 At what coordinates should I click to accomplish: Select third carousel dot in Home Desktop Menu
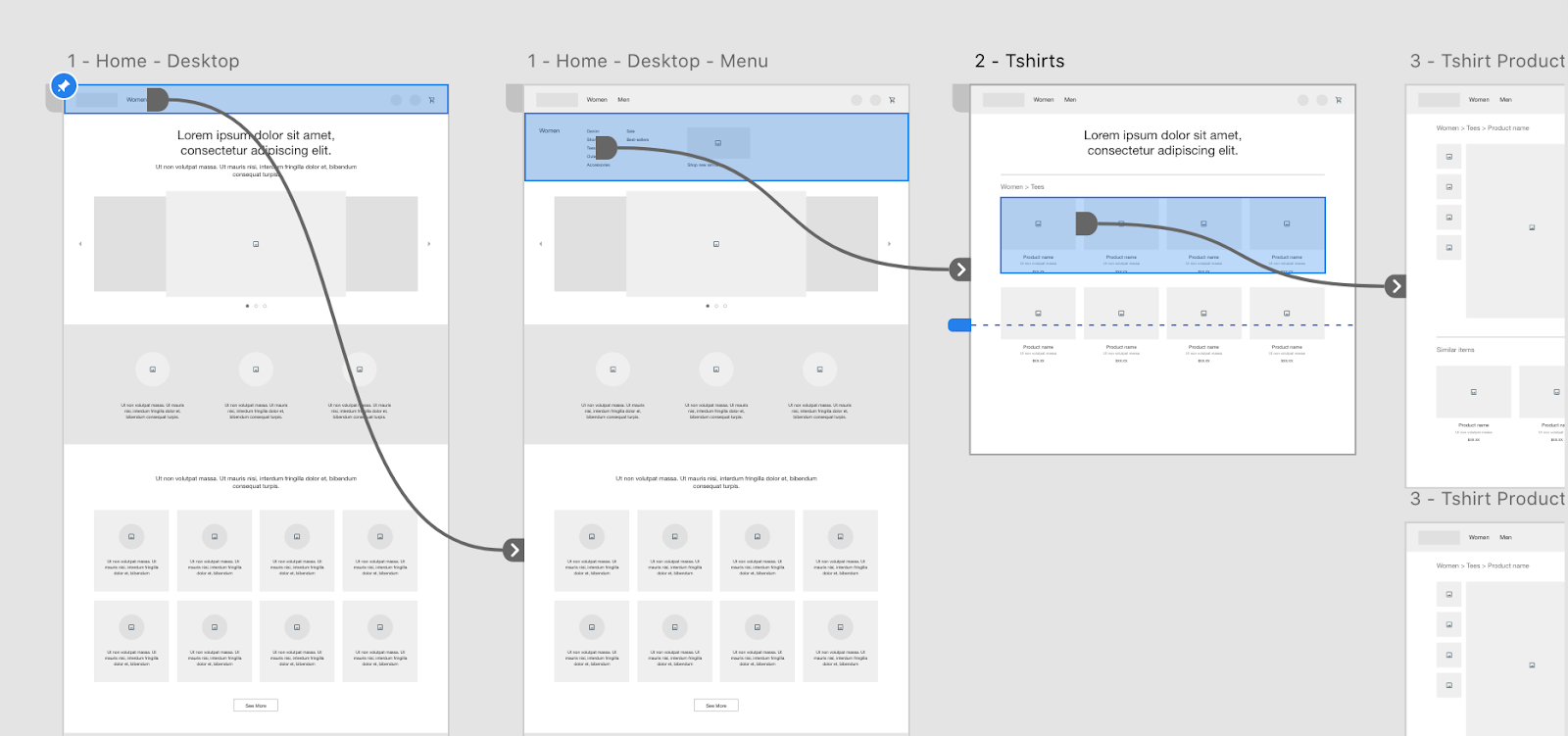click(725, 306)
